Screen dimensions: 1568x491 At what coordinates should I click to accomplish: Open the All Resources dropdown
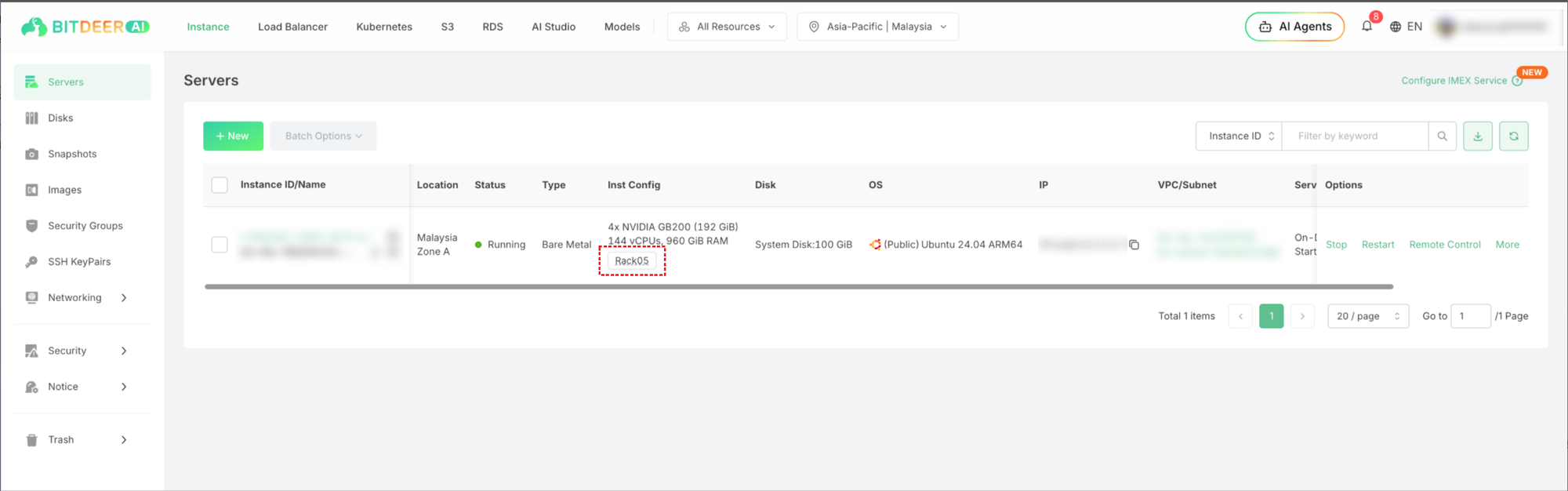click(x=727, y=27)
